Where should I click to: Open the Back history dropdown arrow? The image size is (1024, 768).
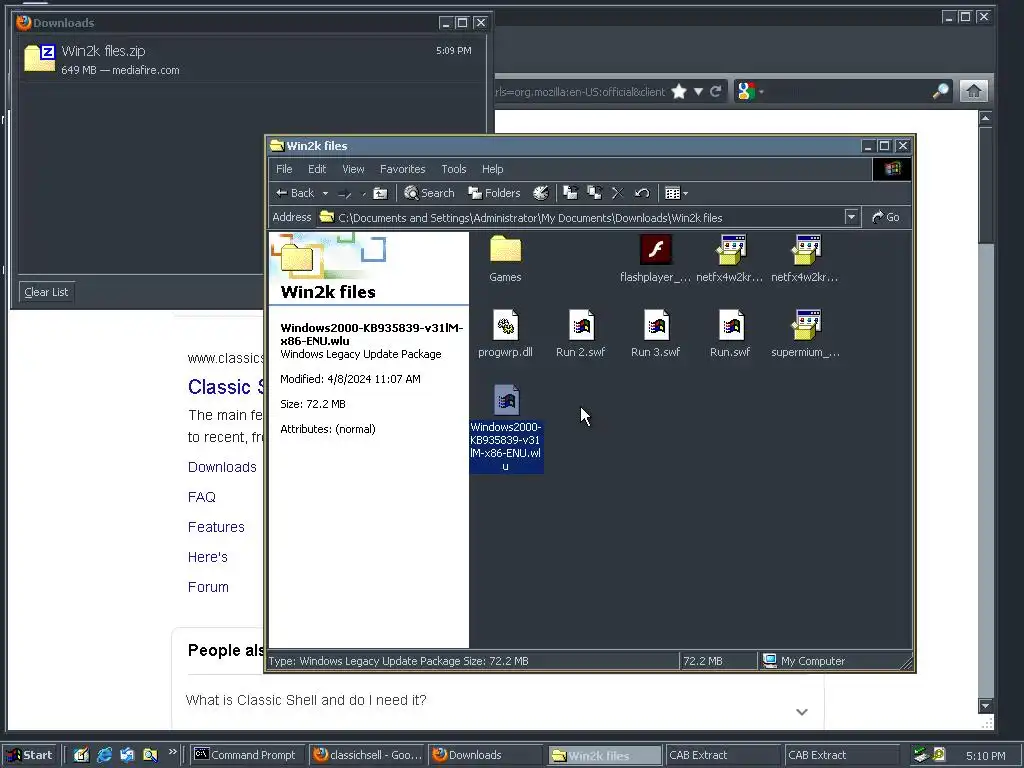pos(325,193)
